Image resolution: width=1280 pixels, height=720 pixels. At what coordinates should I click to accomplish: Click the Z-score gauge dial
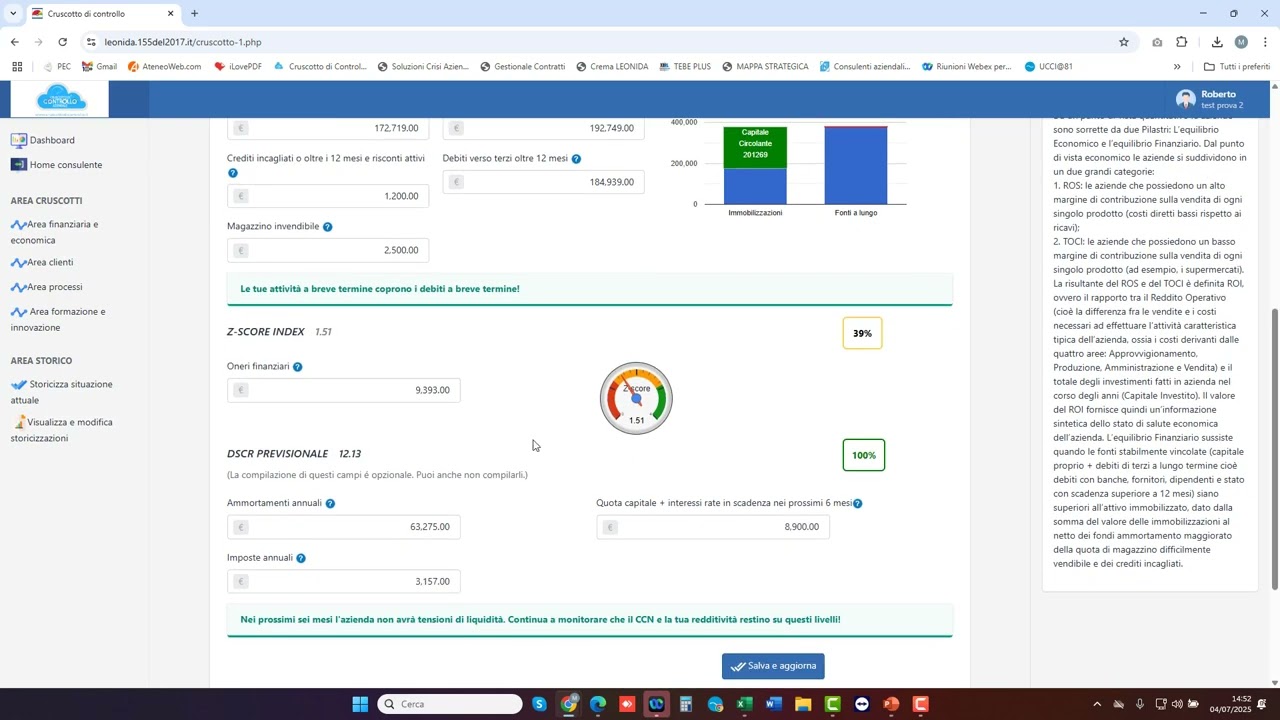tap(636, 398)
